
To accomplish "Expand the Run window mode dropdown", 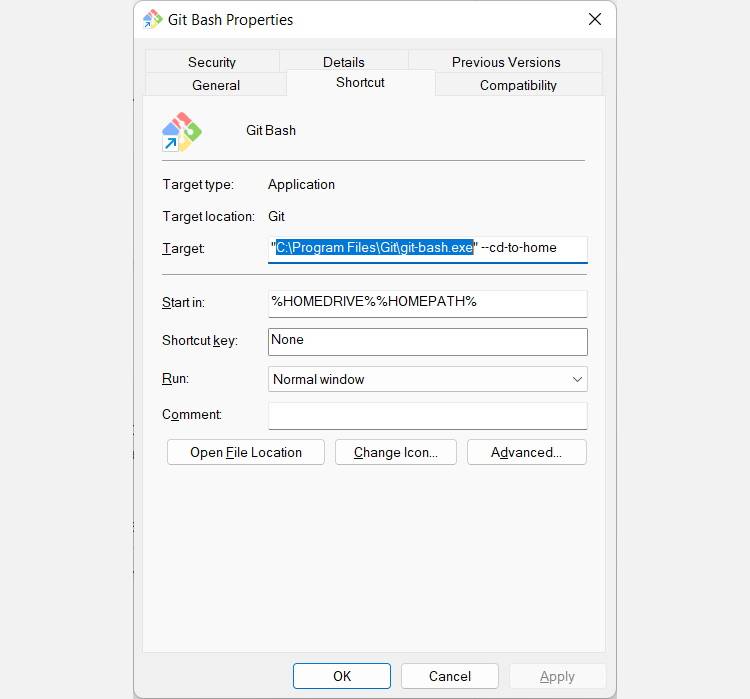I will pyautogui.click(x=428, y=379).
